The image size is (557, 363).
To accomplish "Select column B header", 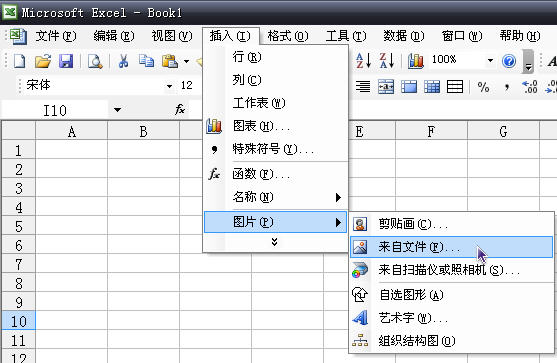I will pyautogui.click(x=144, y=131).
